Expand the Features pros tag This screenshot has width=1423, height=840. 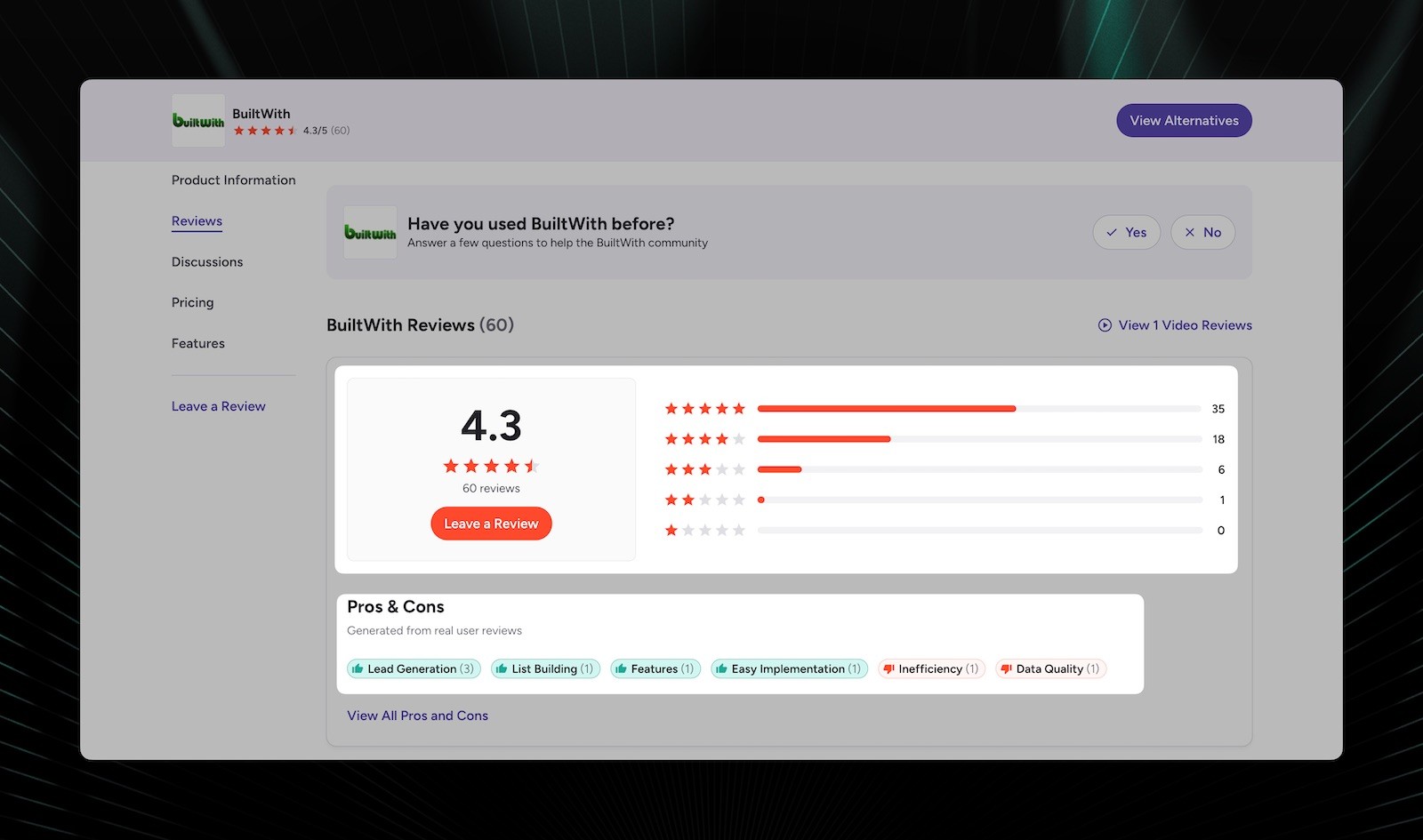click(x=655, y=668)
